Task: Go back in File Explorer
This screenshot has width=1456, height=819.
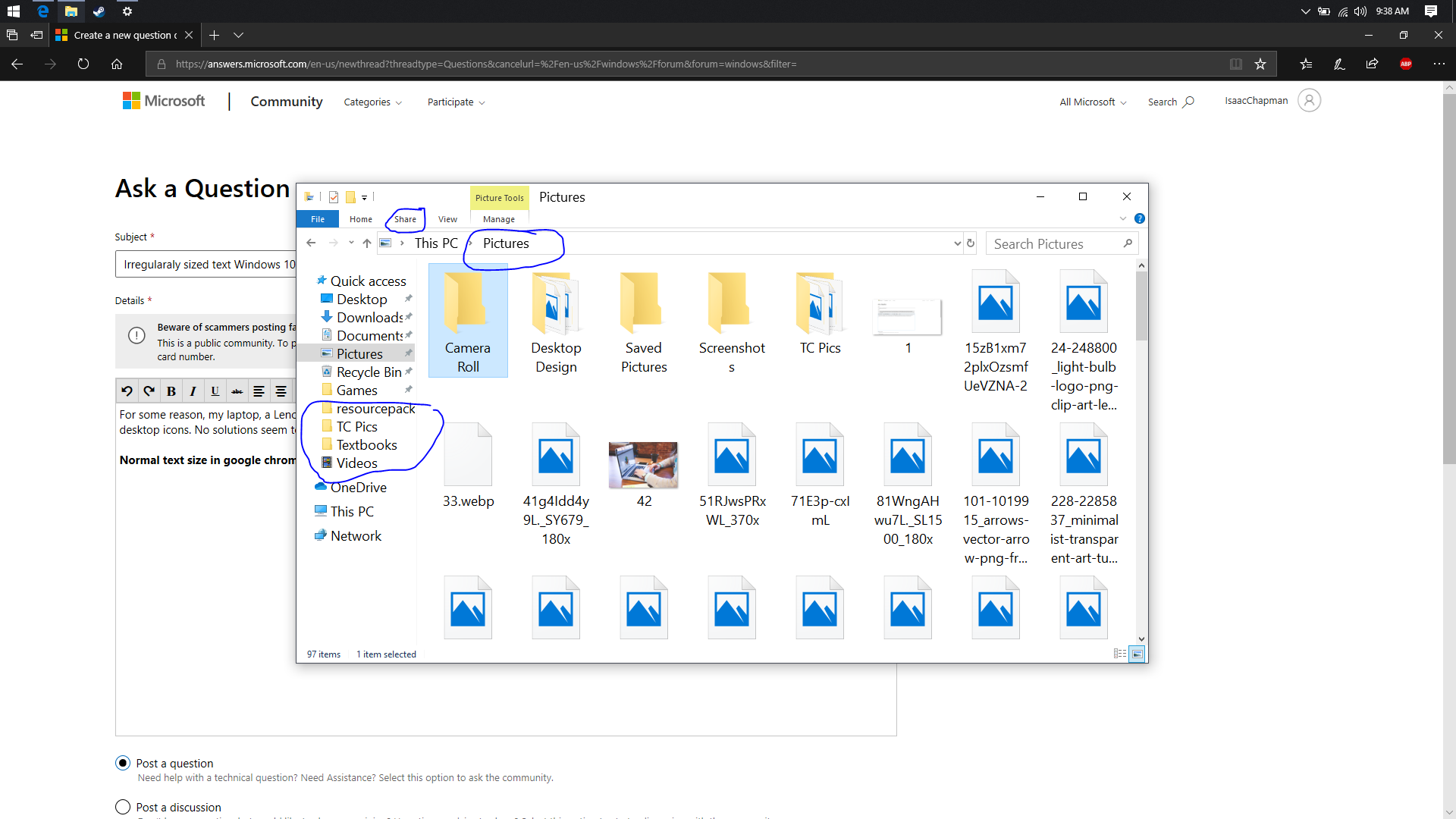Action: (x=311, y=243)
